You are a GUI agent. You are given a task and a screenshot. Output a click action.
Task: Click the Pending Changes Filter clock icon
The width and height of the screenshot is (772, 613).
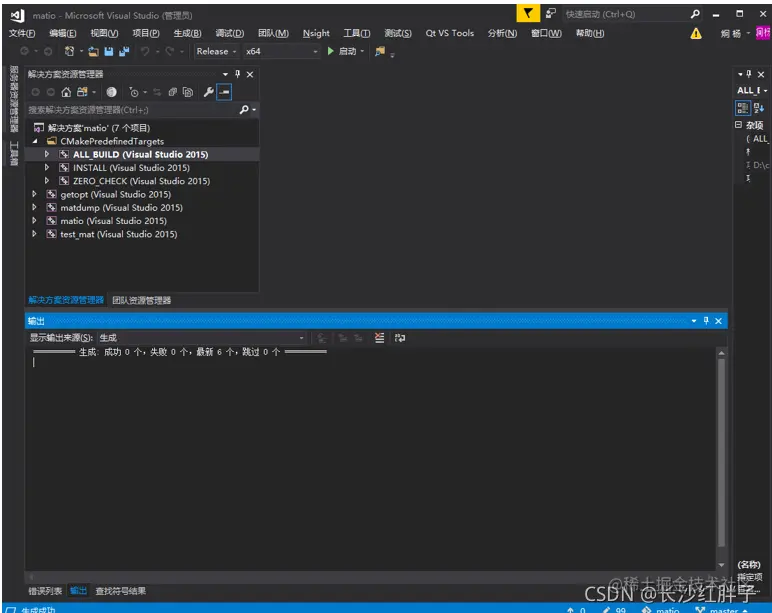133,92
